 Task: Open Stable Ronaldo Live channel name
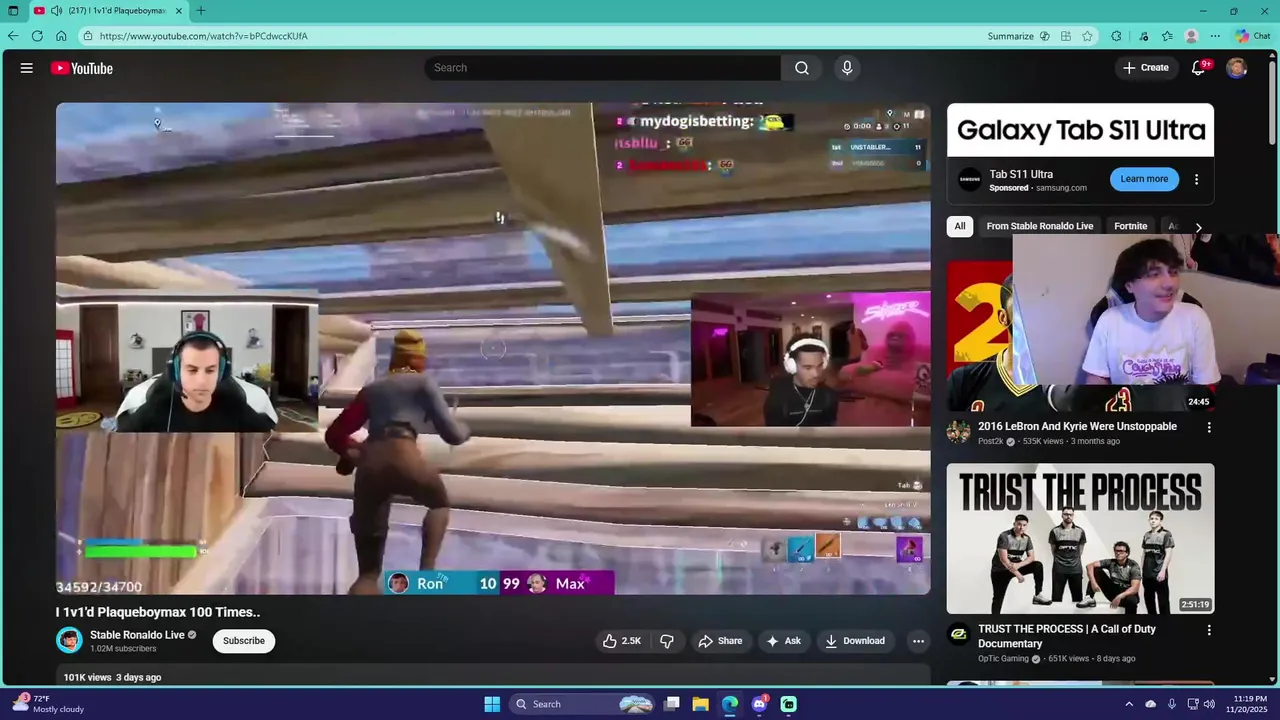137,635
